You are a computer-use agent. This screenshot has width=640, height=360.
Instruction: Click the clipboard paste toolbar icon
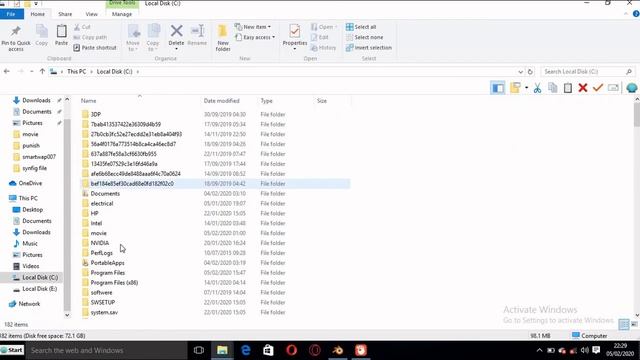pyautogui.click(x=568, y=88)
